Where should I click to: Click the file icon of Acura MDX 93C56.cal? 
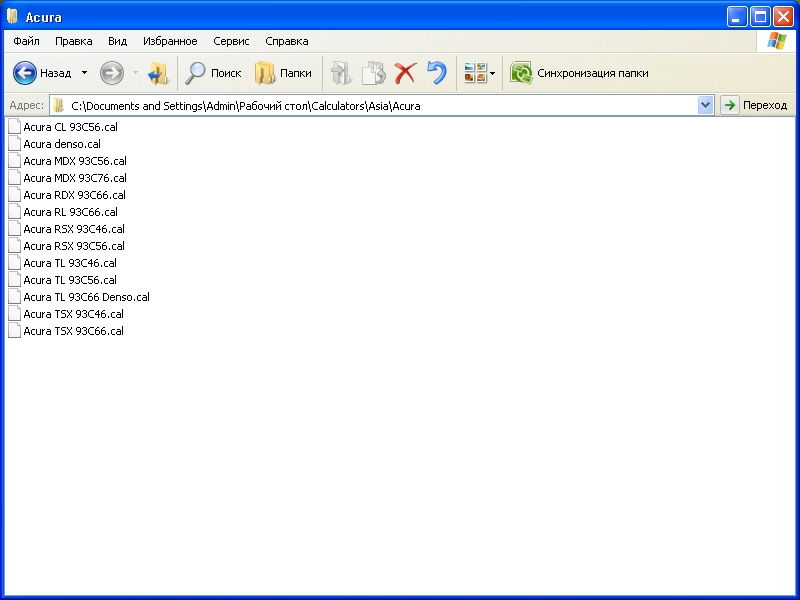[x=15, y=161]
